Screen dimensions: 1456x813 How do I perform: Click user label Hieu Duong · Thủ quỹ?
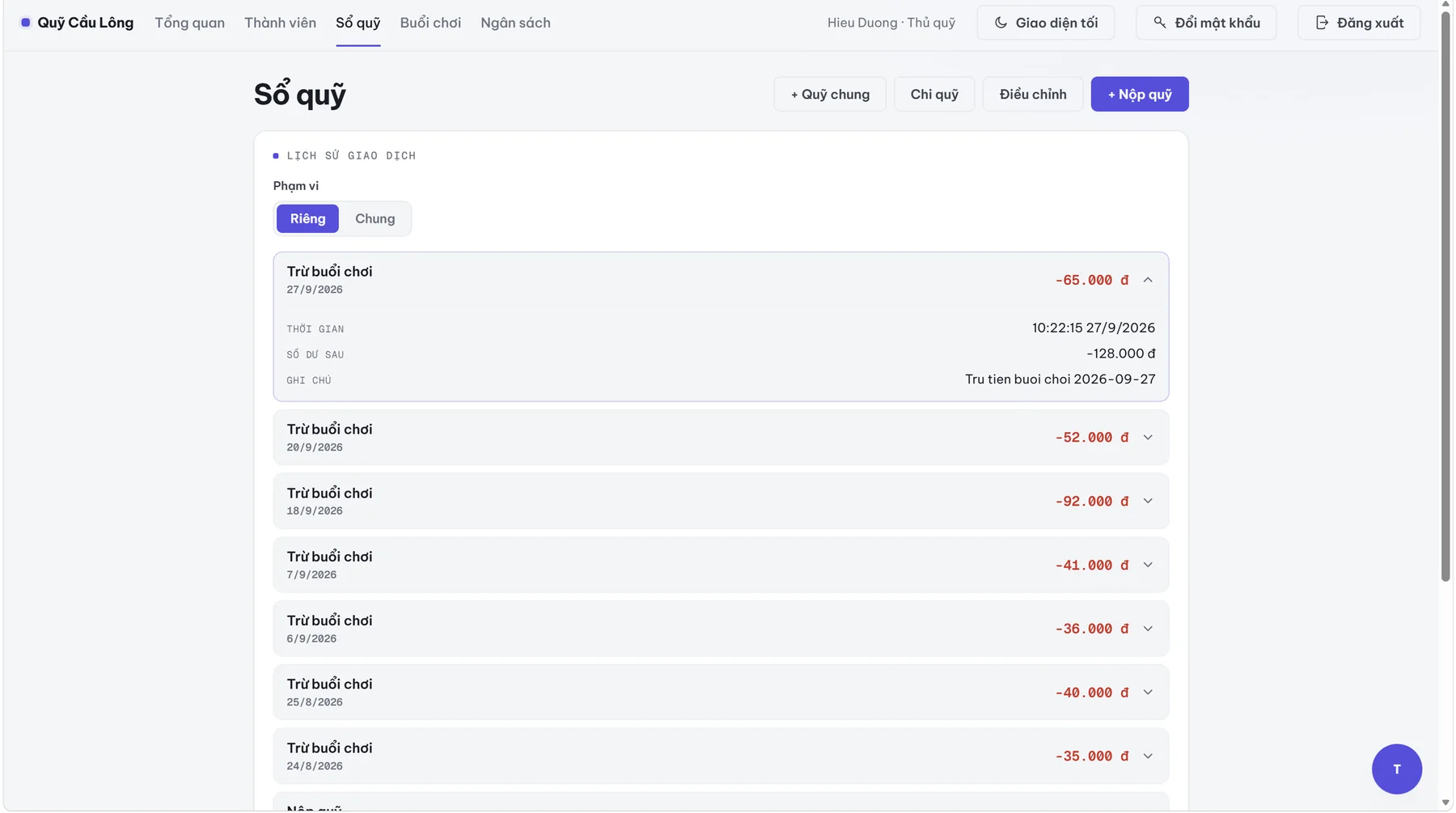(x=891, y=23)
